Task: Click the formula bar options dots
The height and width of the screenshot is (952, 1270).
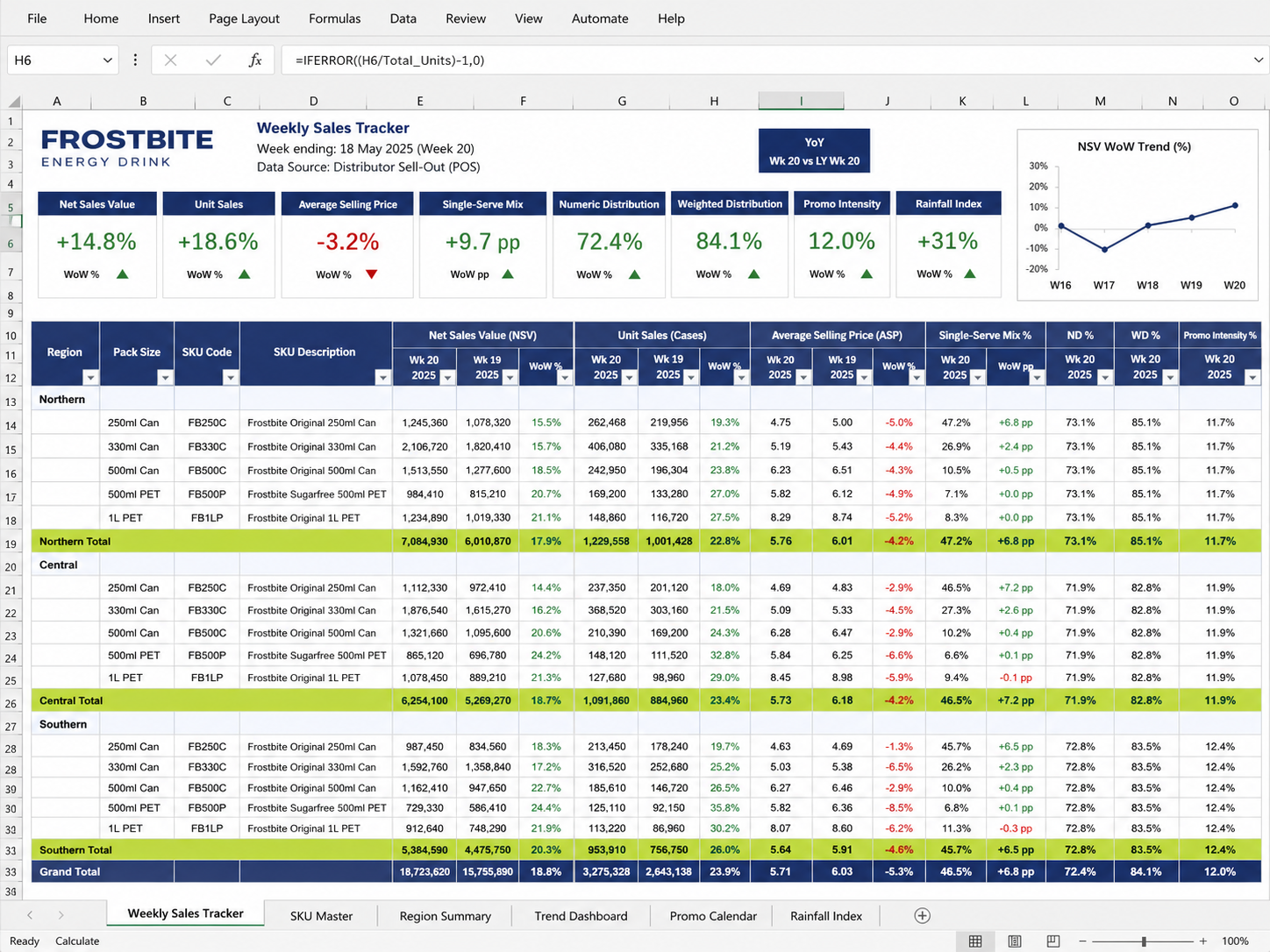Action: click(x=135, y=60)
